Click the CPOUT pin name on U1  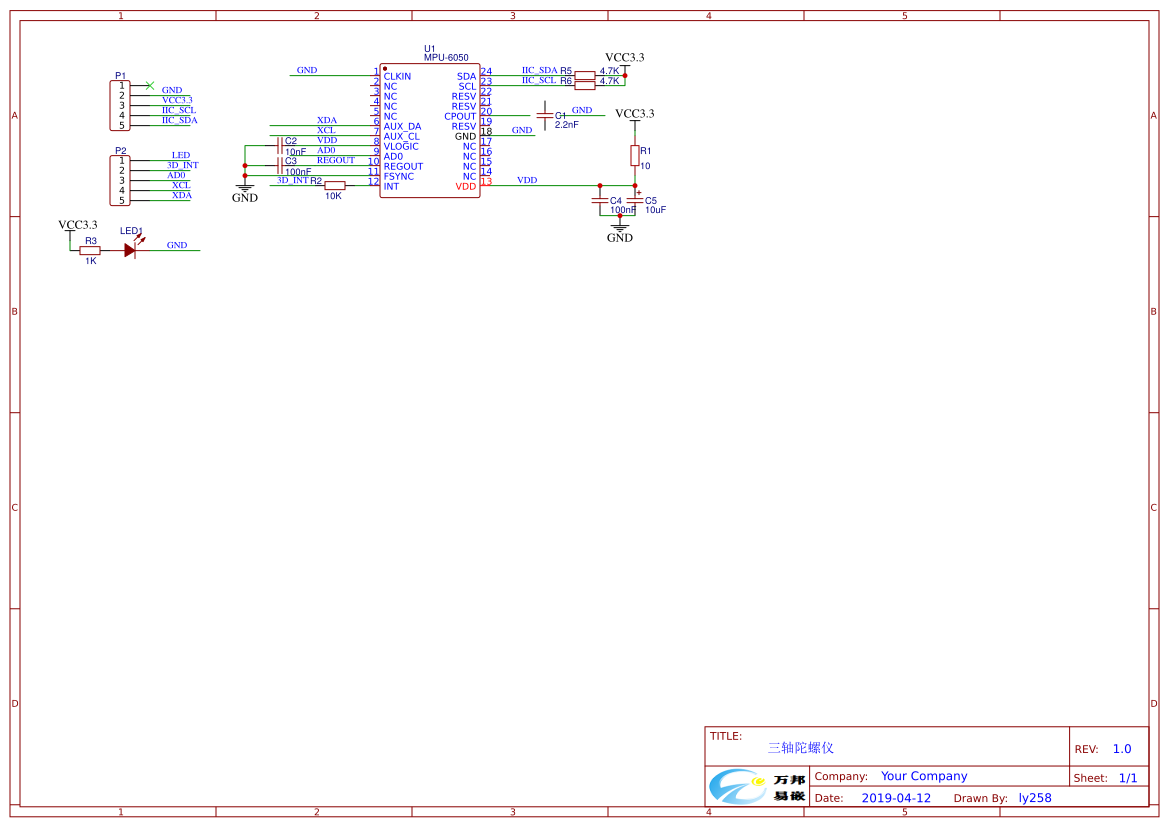460,116
